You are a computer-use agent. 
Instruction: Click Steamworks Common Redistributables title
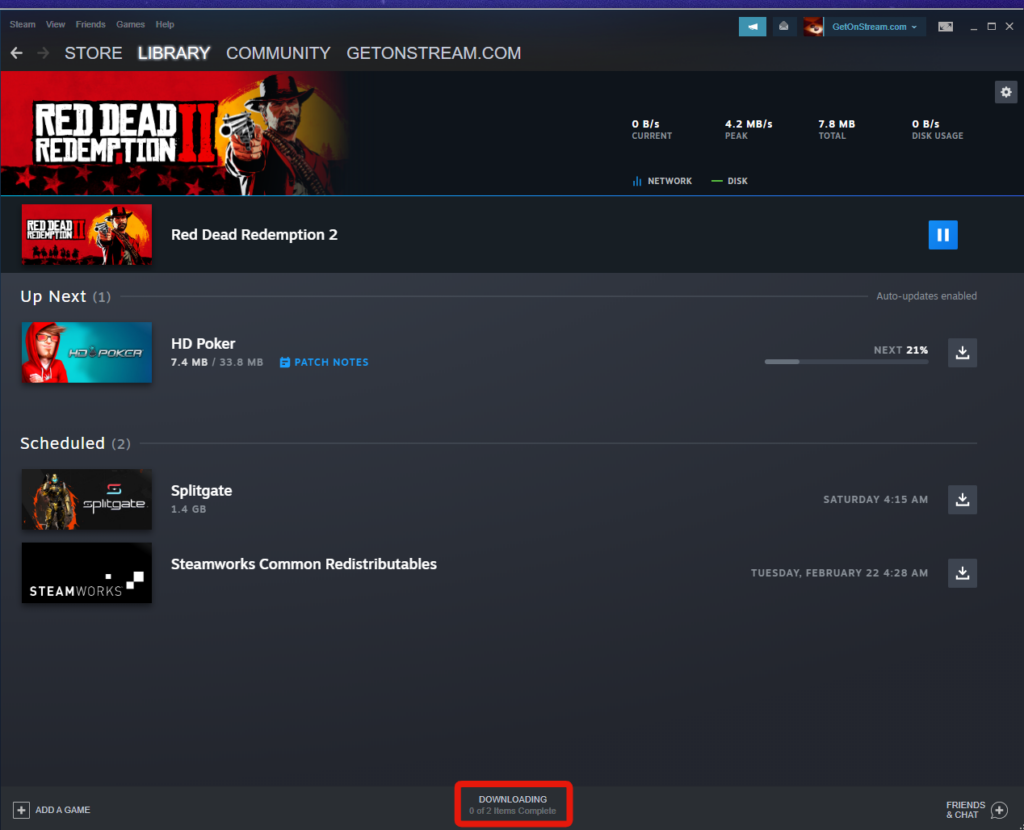point(304,564)
